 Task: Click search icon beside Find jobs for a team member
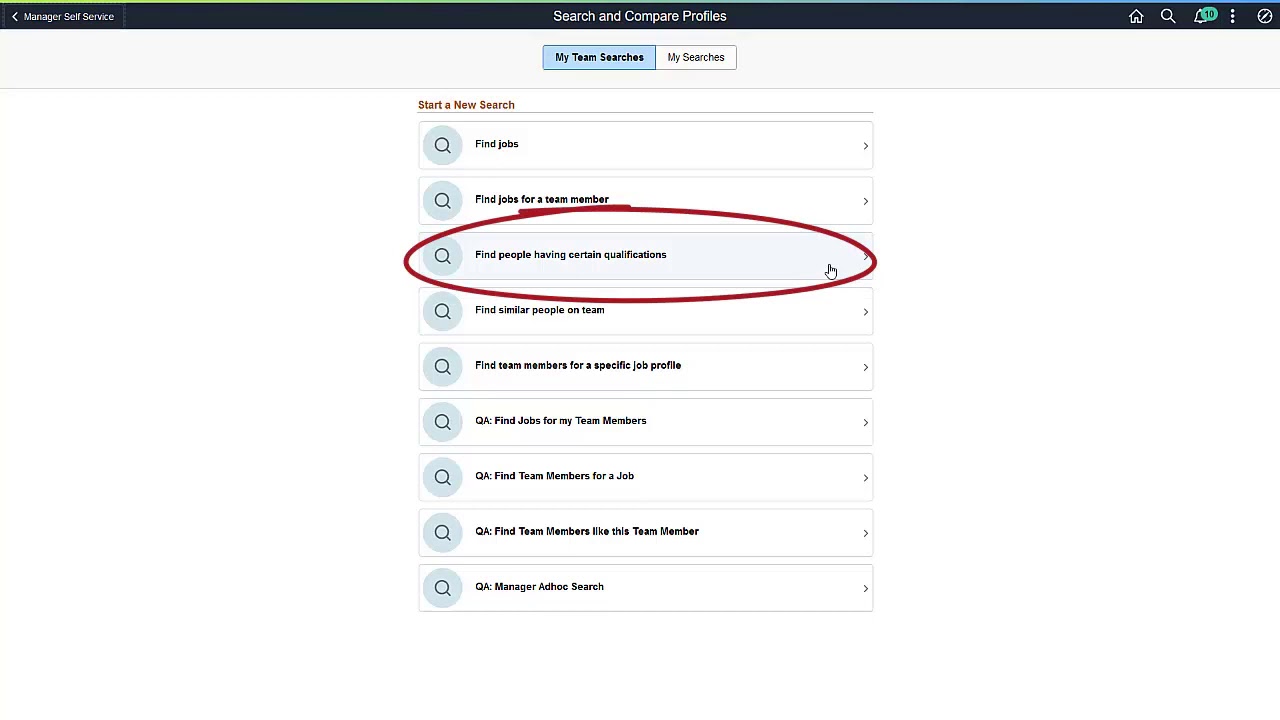pyautogui.click(x=442, y=200)
